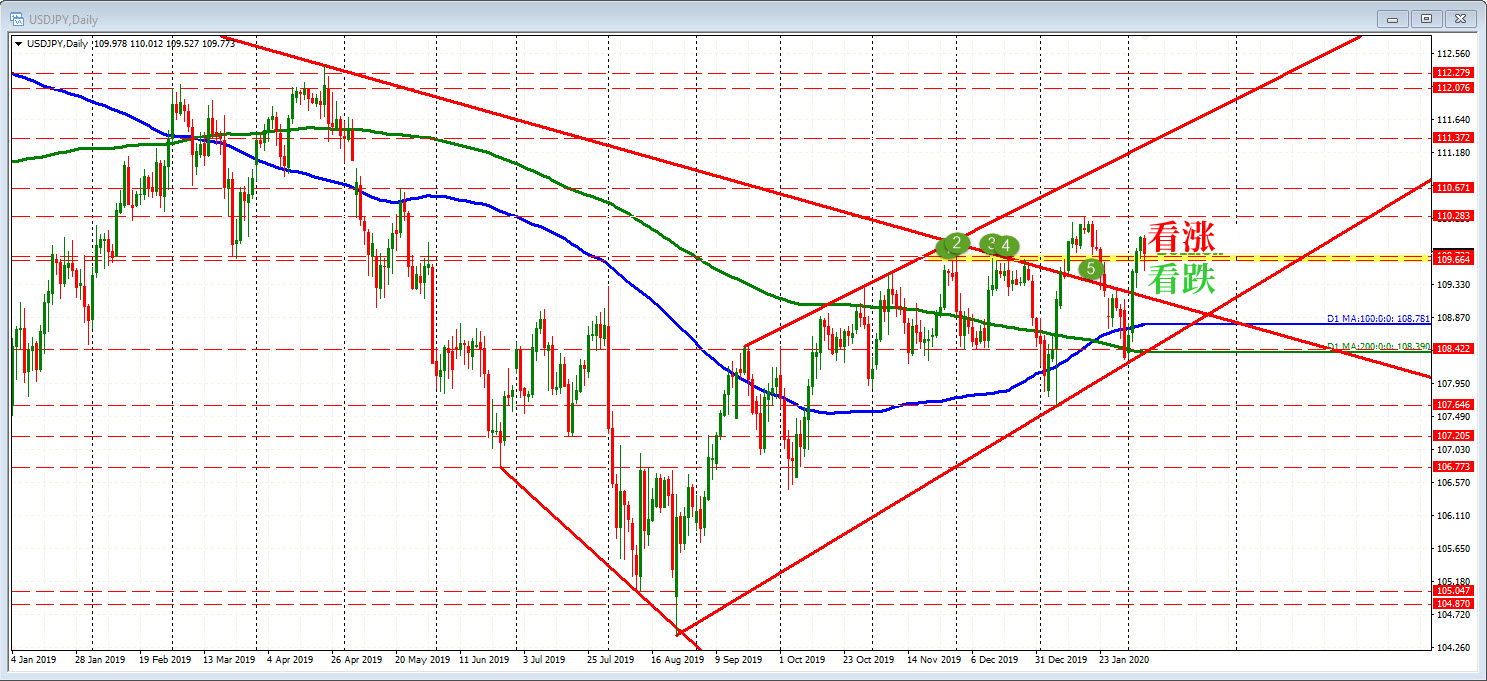1487x681 pixels.
Task: Select the 9 Sep 2019 time axis label
Action: 740,660
